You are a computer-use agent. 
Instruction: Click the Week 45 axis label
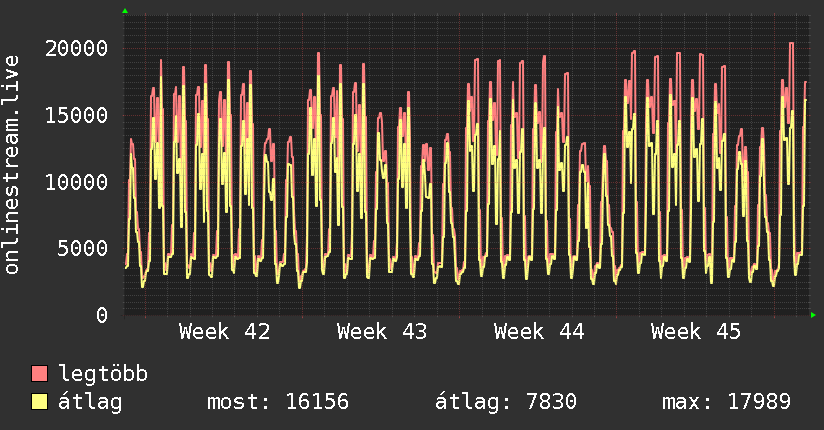click(x=696, y=332)
